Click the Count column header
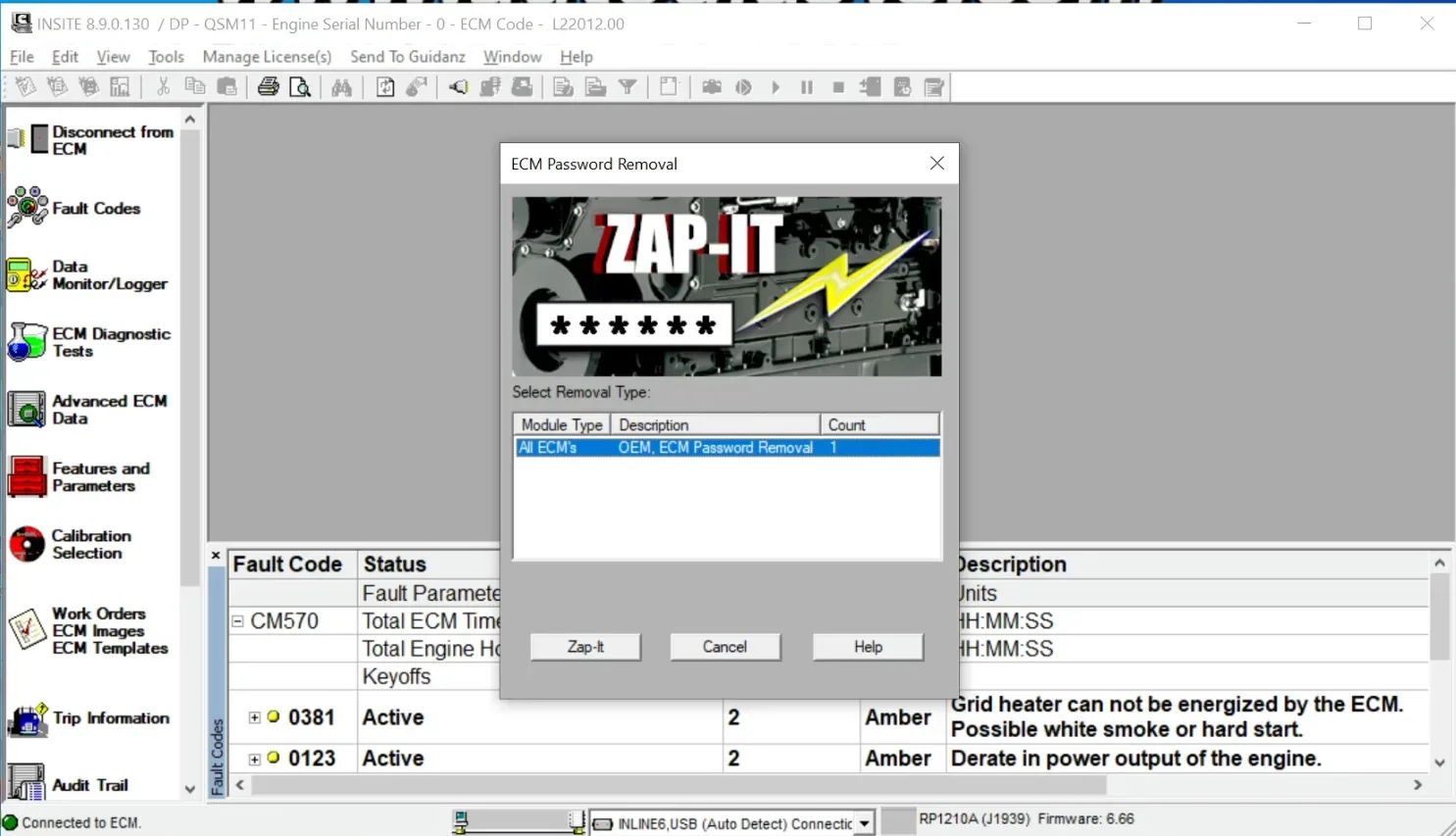 [x=879, y=424]
